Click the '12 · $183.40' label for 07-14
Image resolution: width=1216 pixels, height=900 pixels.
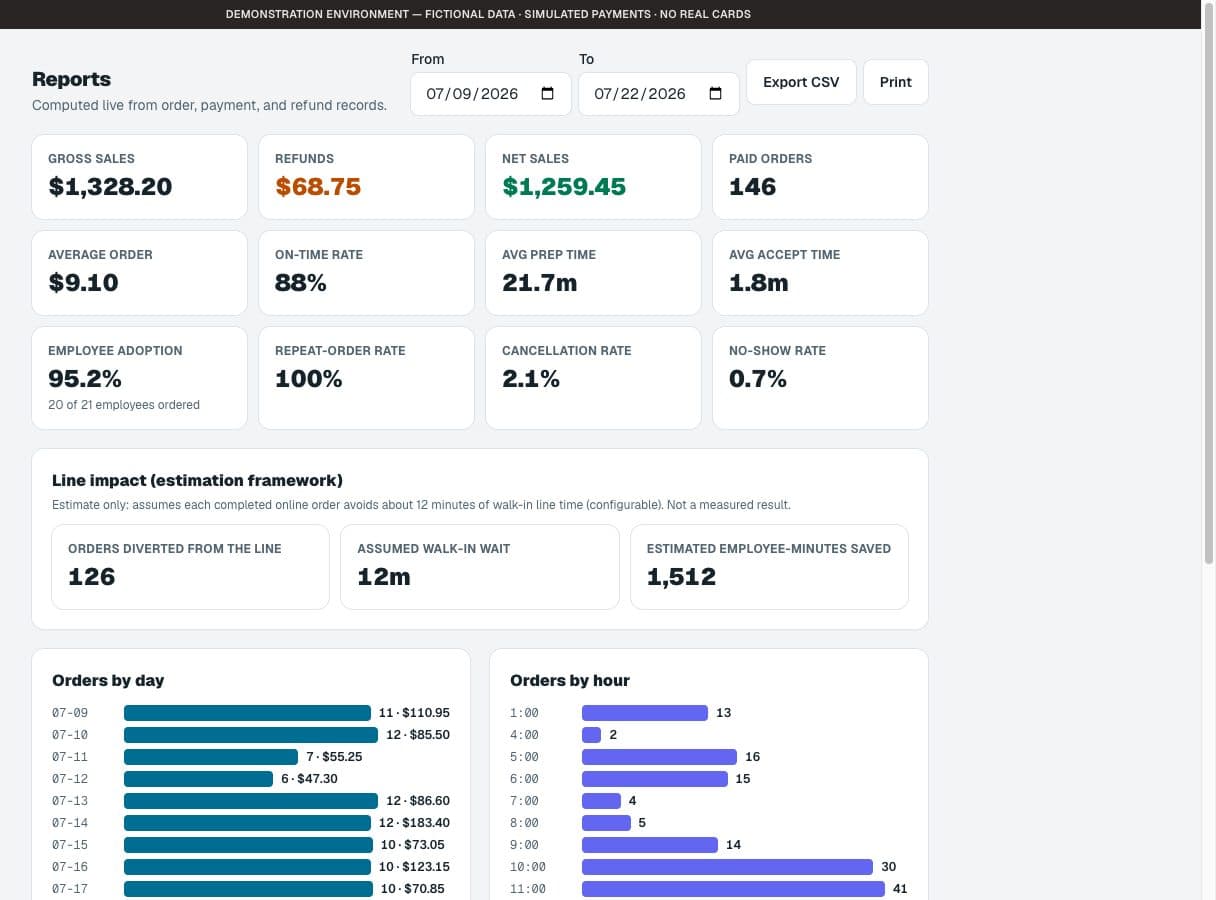pyautogui.click(x=414, y=823)
